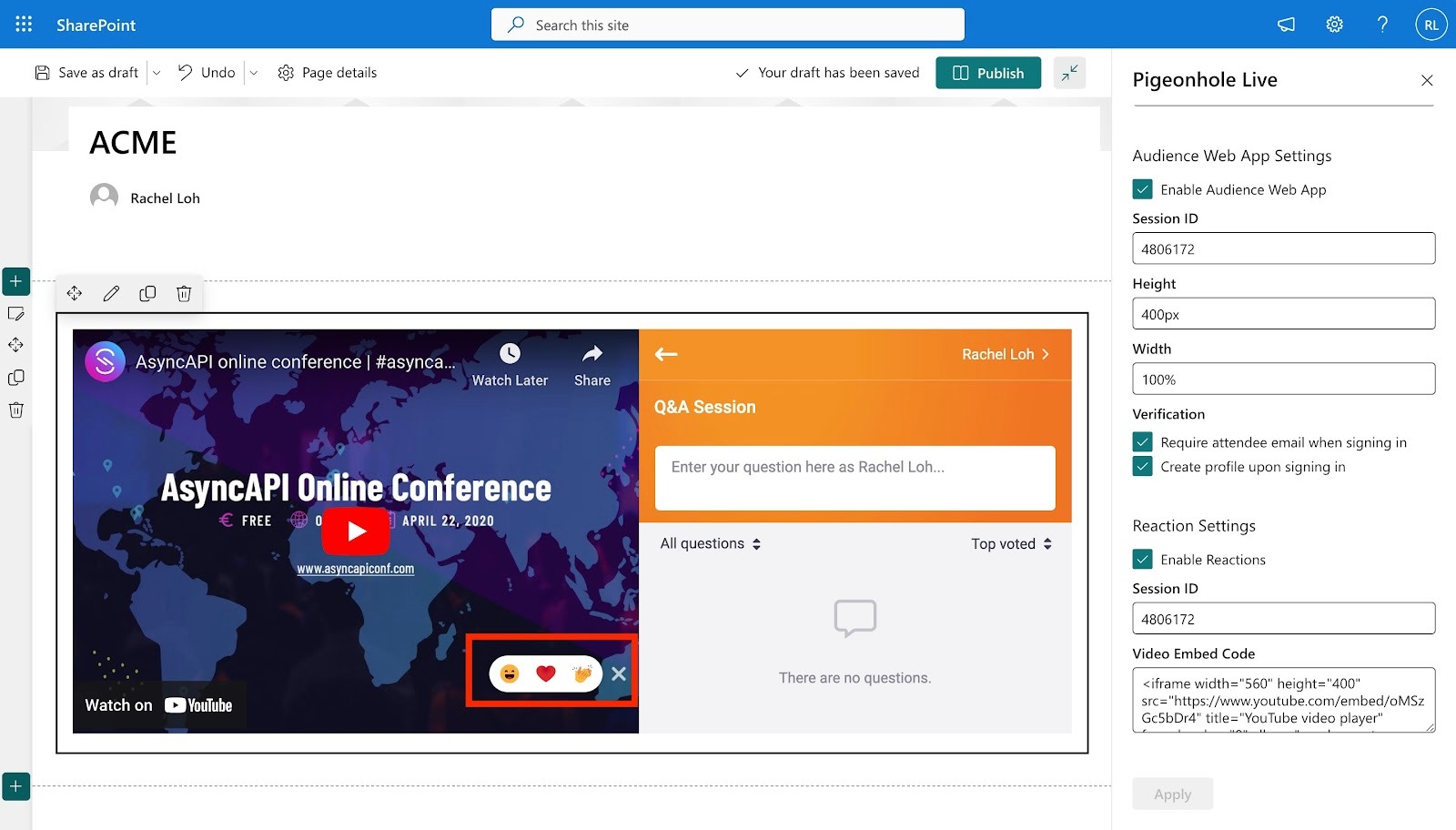Expand the Save as draft dropdown arrow
Image resolution: width=1456 pixels, height=830 pixels.
(156, 72)
